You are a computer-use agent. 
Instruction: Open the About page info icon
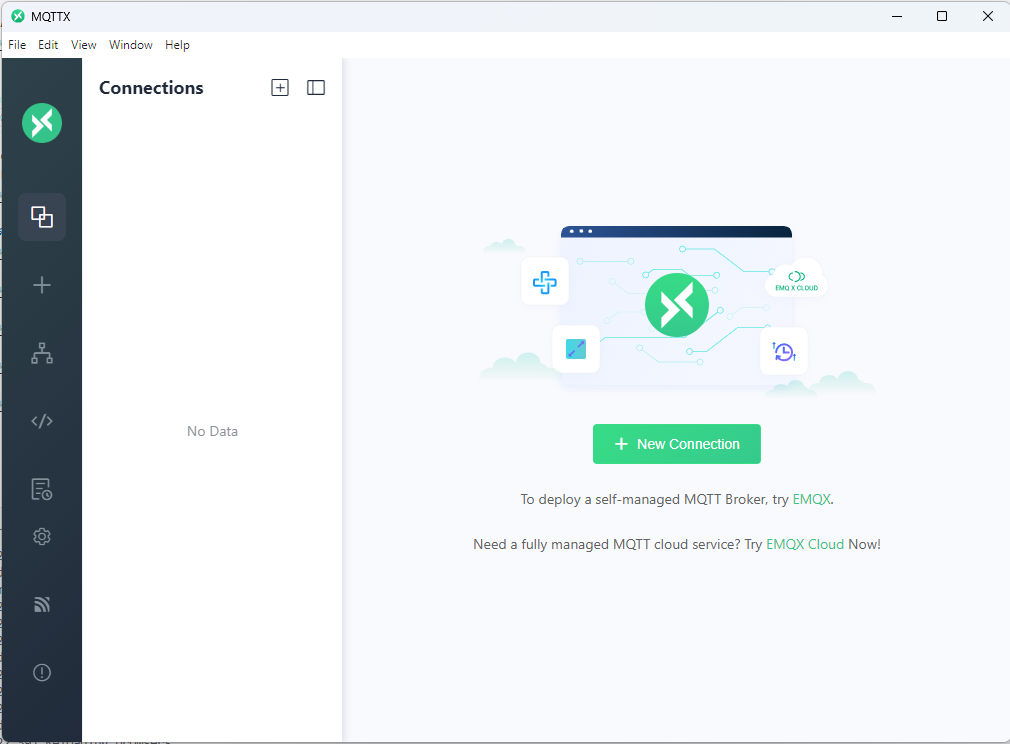point(42,673)
